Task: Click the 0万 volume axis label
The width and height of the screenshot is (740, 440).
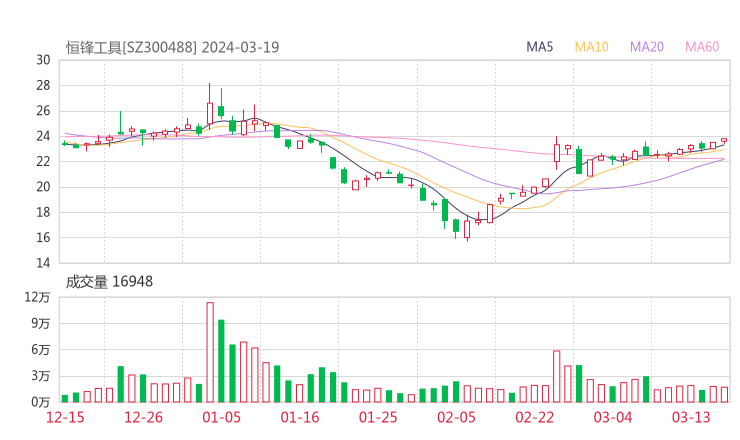Action: (41, 402)
